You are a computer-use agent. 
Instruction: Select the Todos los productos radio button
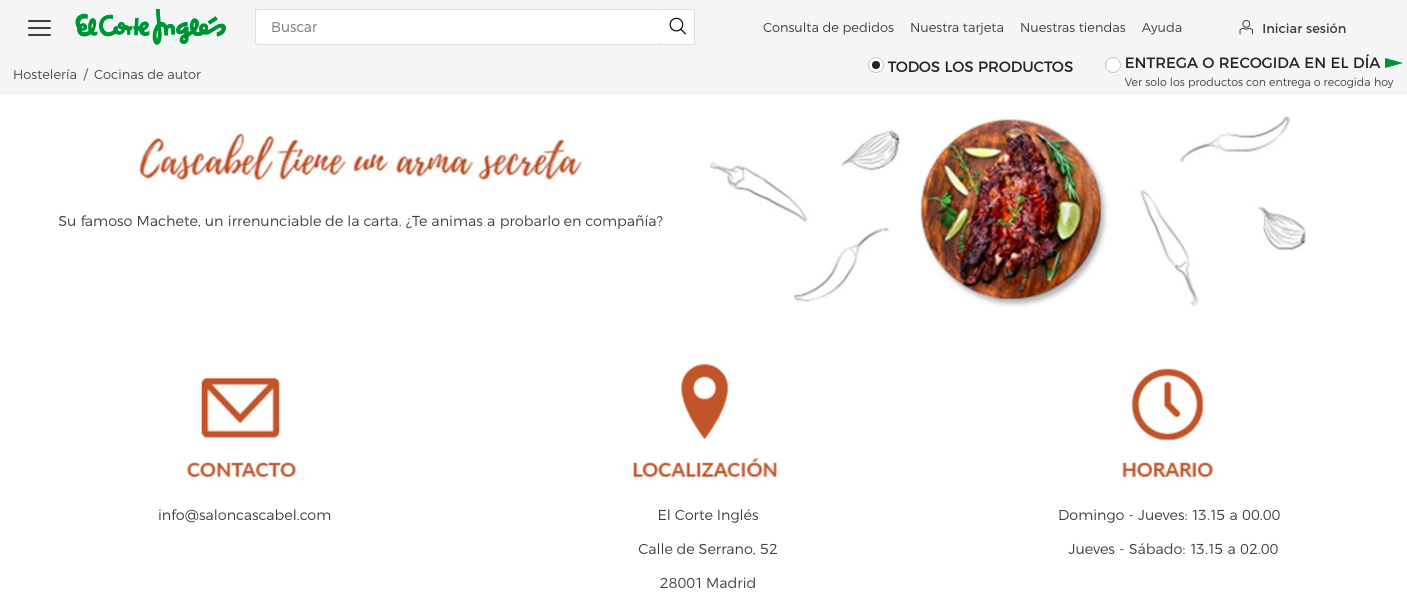[x=876, y=65]
